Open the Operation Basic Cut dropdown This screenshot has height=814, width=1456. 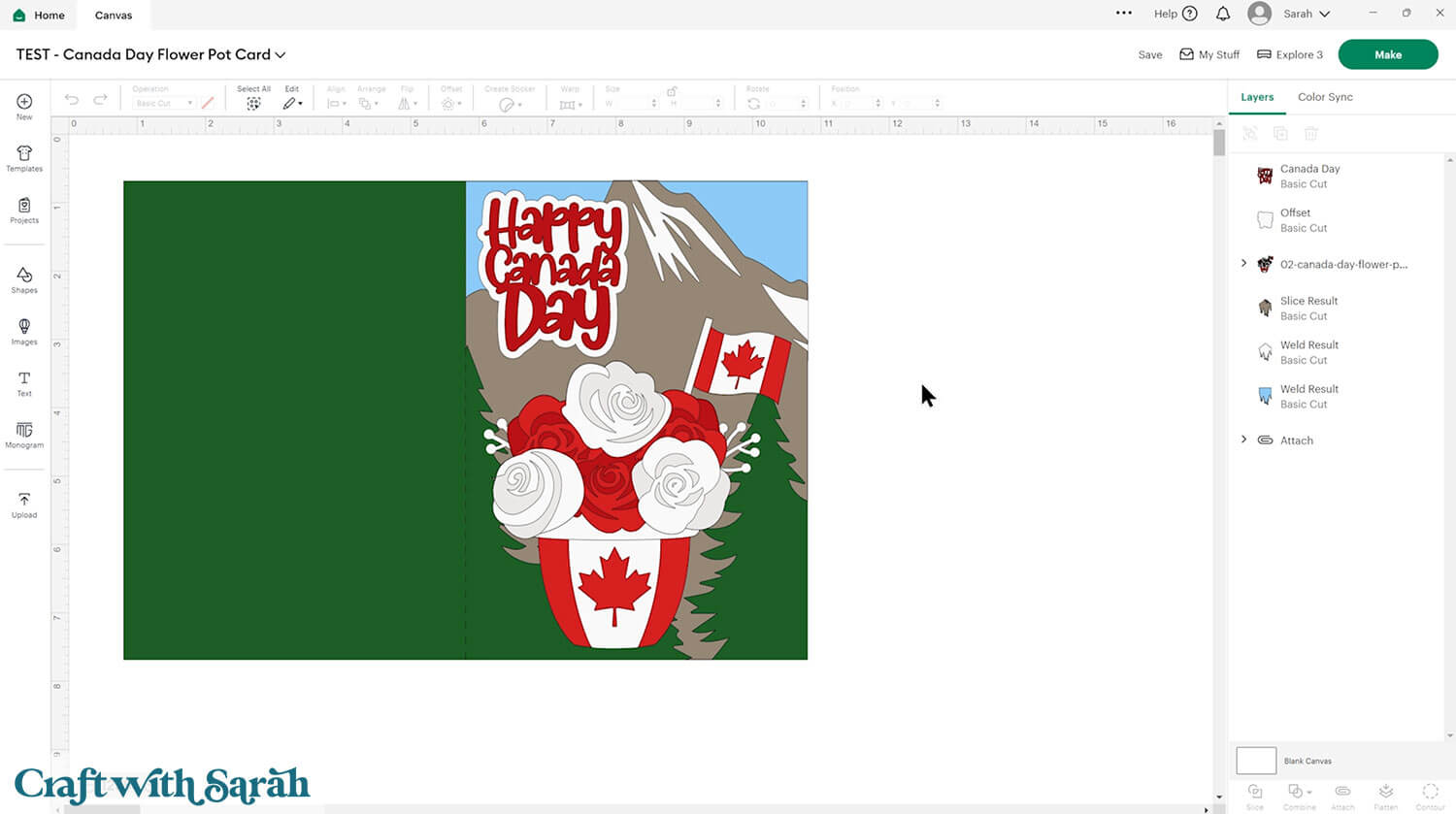(x=162, y=103)
